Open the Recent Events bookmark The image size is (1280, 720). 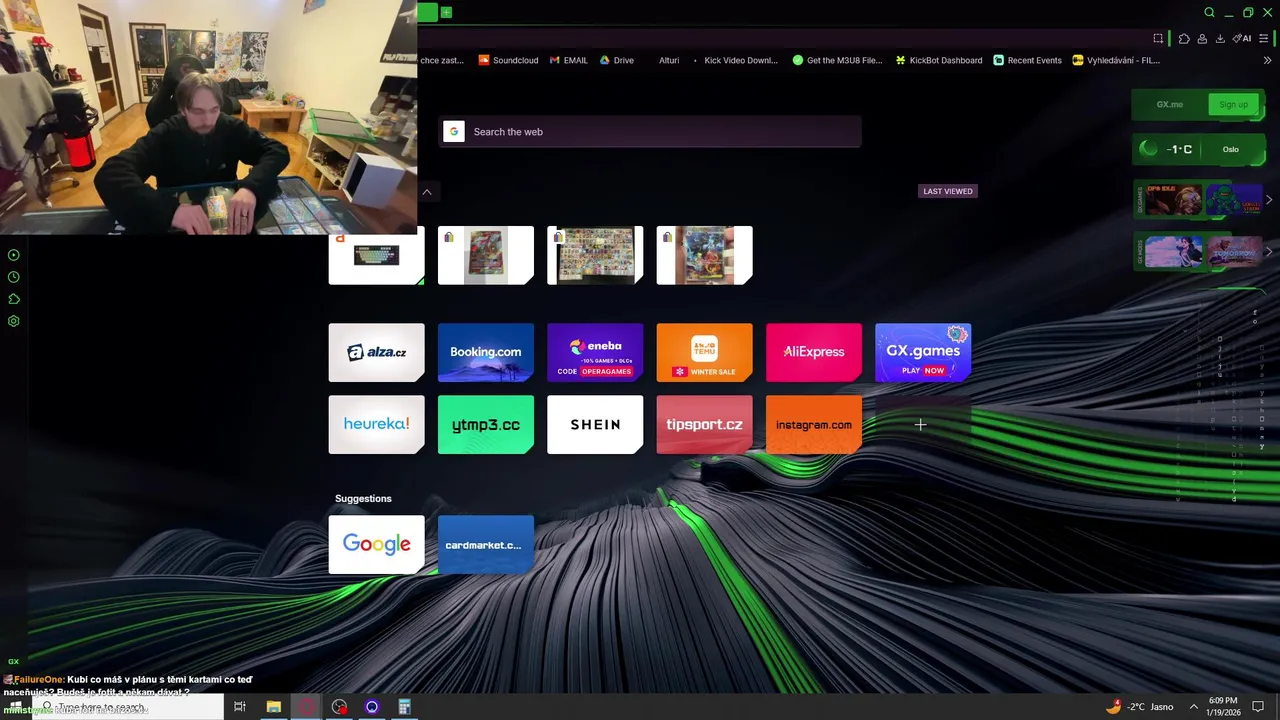click(1027, 60)
